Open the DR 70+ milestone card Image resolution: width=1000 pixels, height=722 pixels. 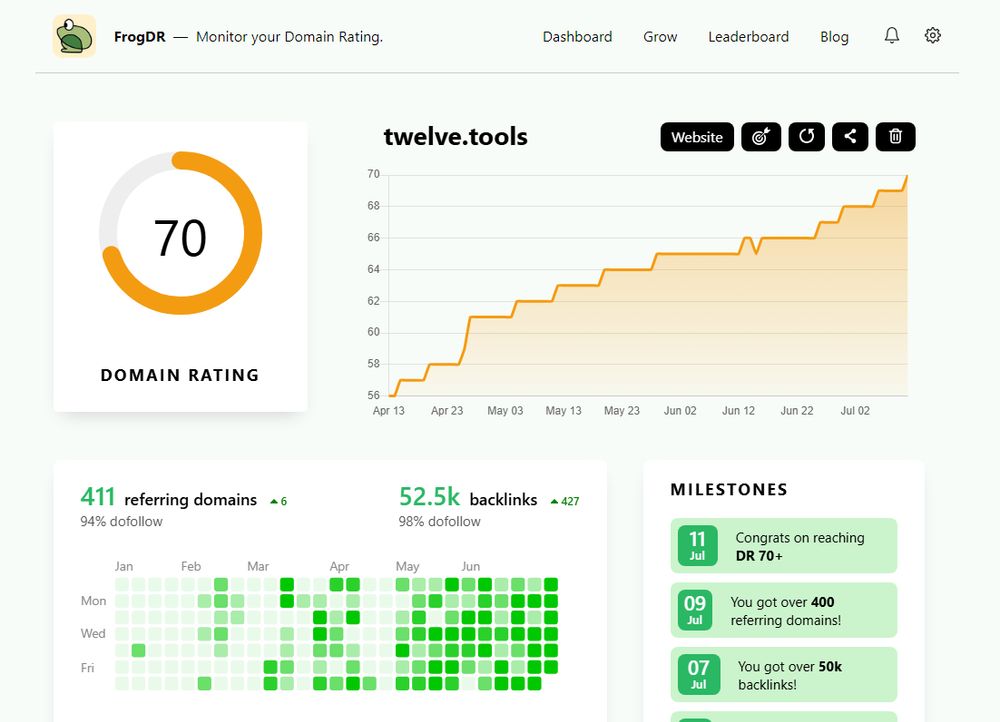coord(784,546)
